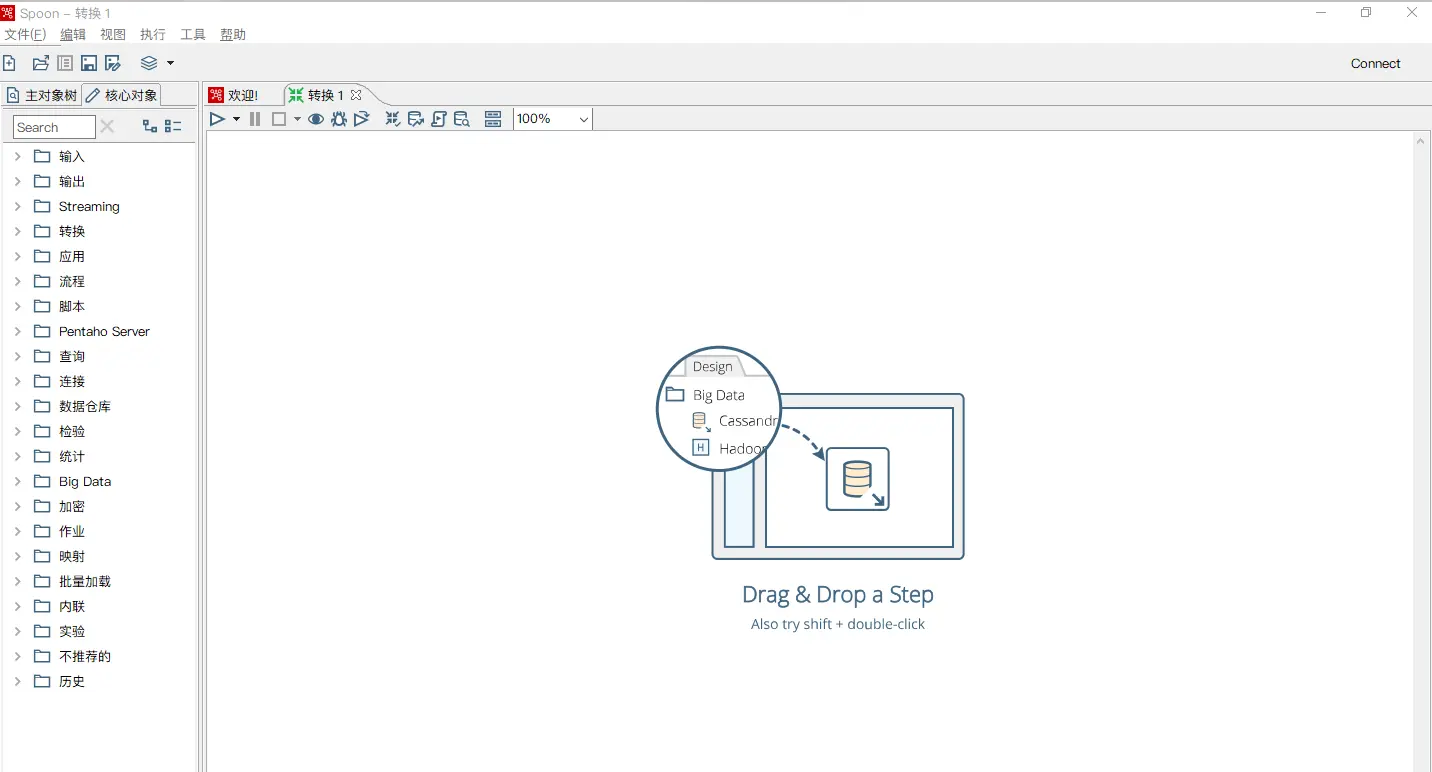Select the Big Data tree row
The height and width of the screenshot is (772, 1432).
point(100,481)
